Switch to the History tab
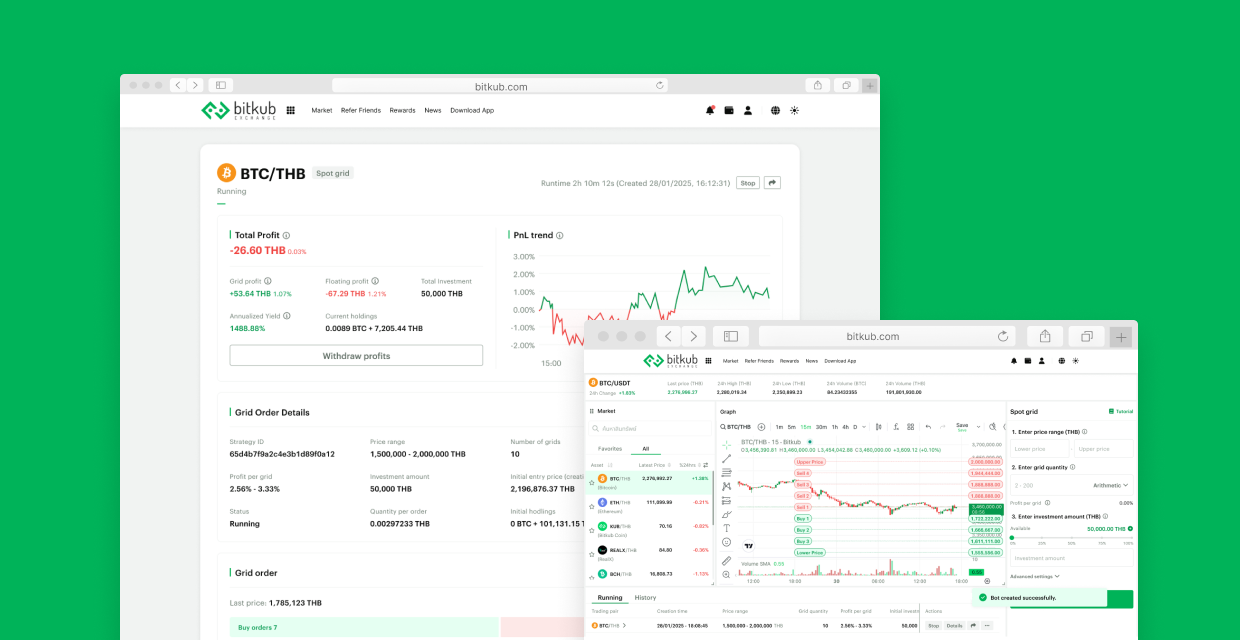1240x640 pixels. tap(645, 597)
